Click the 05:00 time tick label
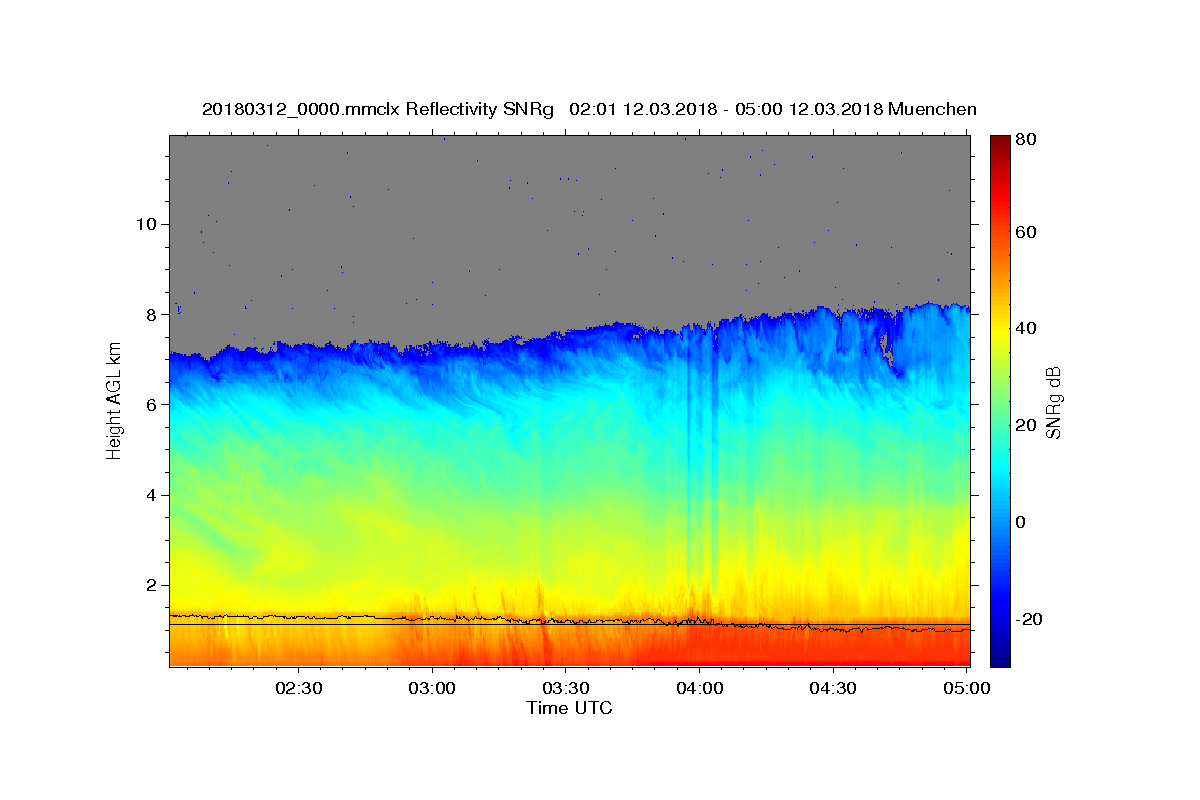 pyautogui.click(x=966, y=688)
